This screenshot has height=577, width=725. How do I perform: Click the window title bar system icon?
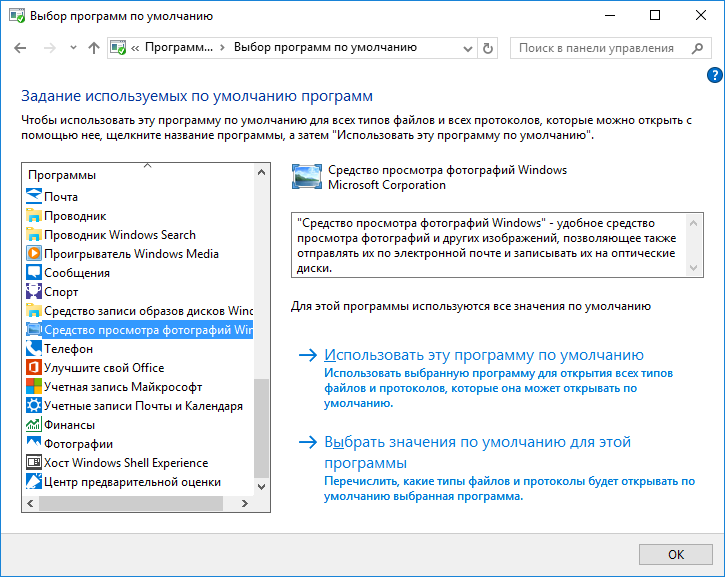pos(17,15)
